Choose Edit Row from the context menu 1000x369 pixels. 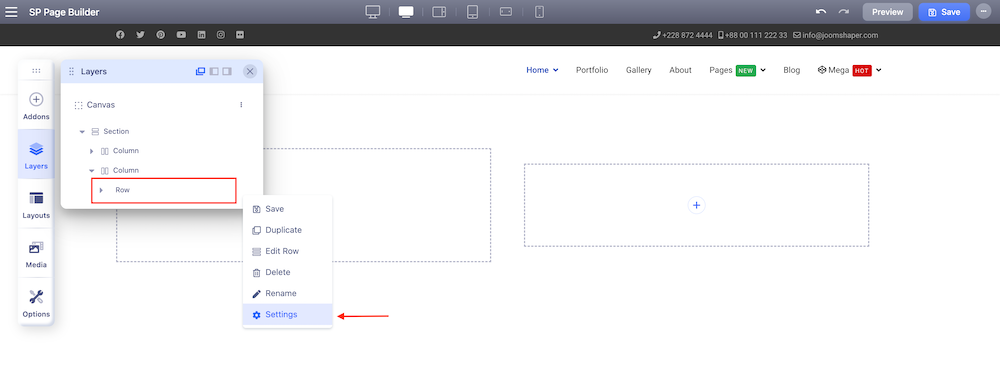coord(288,251)
